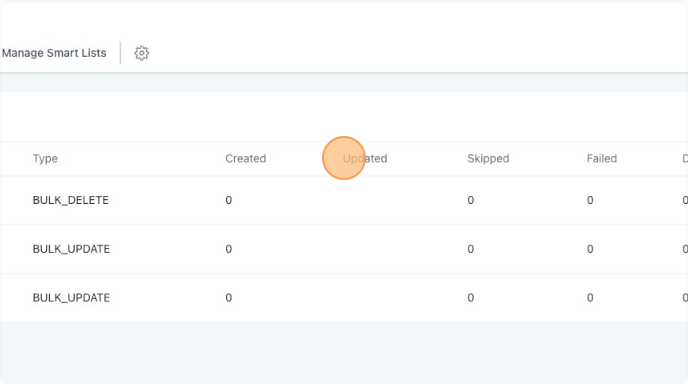Click Skipped count in BULK_DELETE row
Image resolution: width=688 pixels, height=384 pixels.
click(470, 200)
